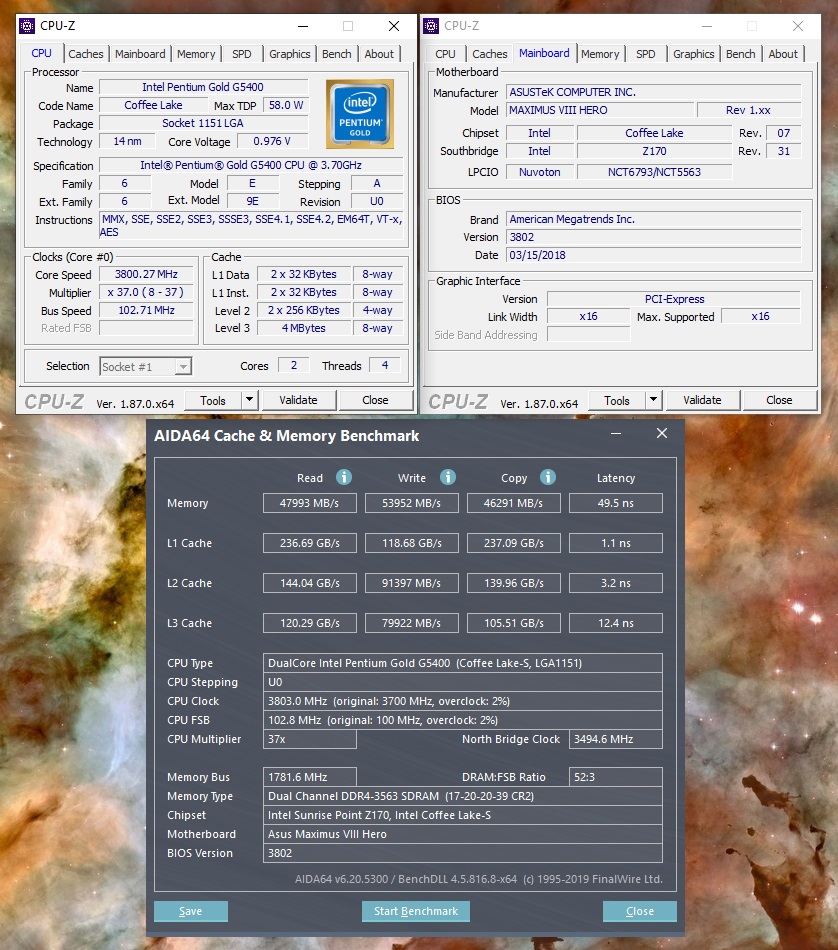Click L3 Cache Copy value 105.51 GB/s
The width and height of the screenshot is (838, 950).
tap(514, 623)
